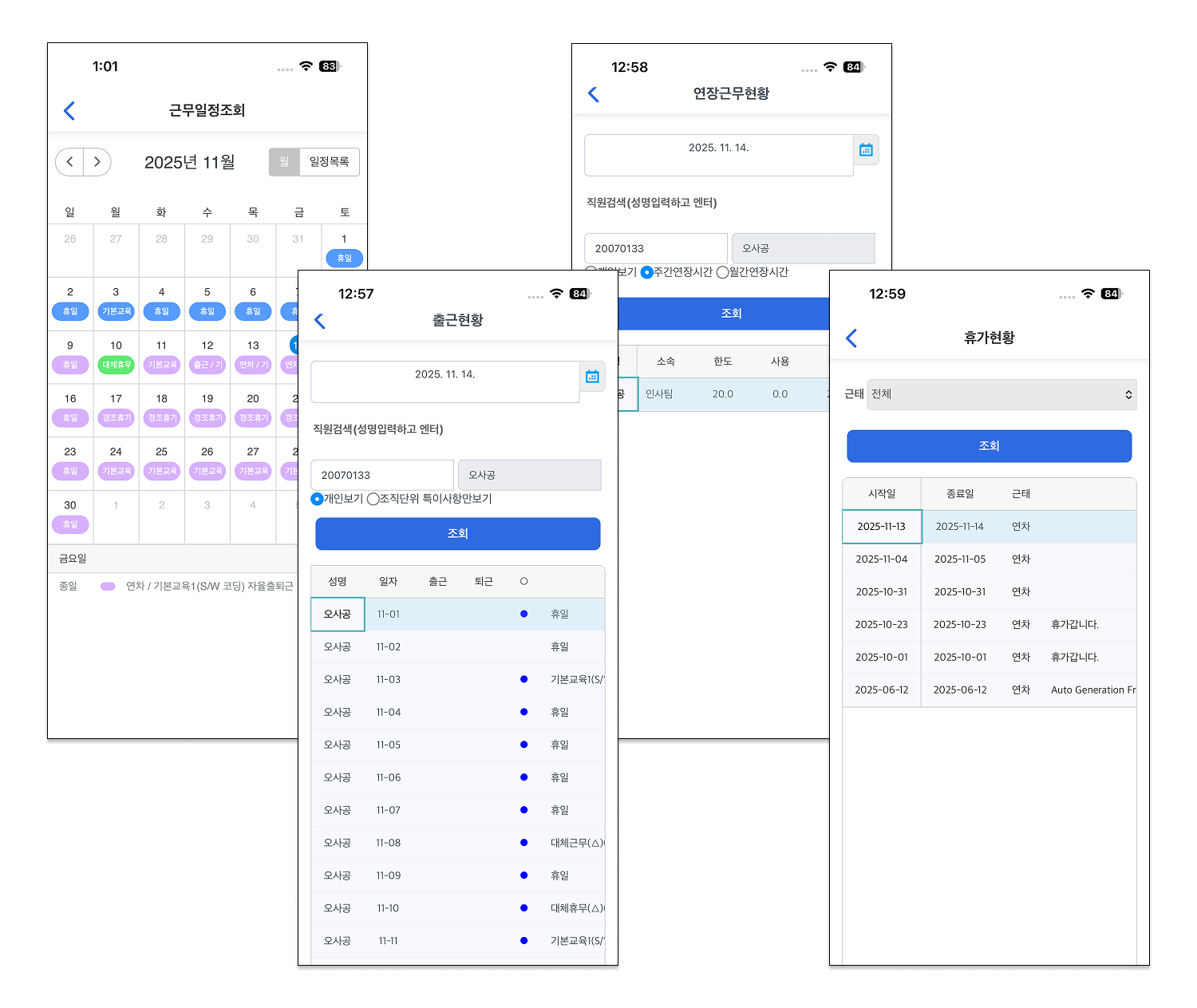Click employee ID field 20070133 in 출근현황

click(x=381, y=475)
